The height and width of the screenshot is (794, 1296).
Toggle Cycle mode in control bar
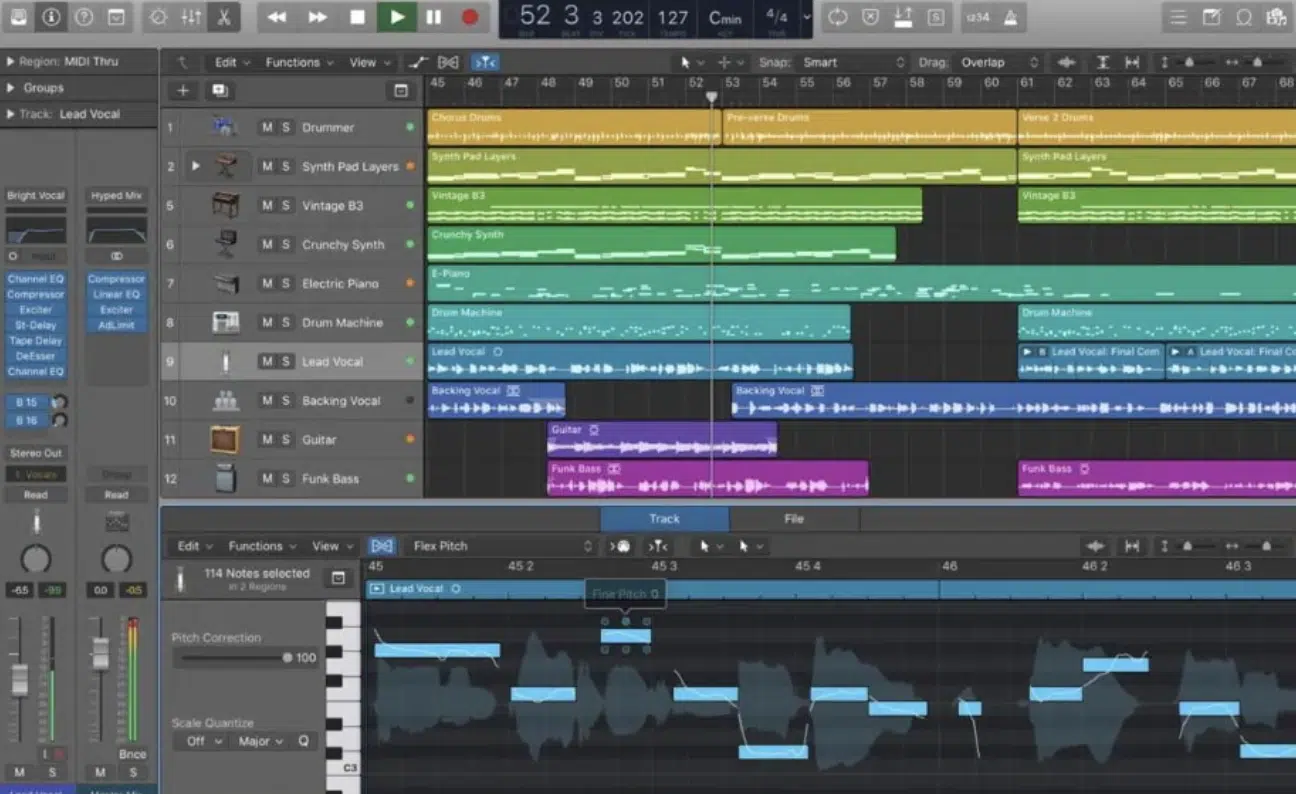pyautogui.click(x=838, y=17)
